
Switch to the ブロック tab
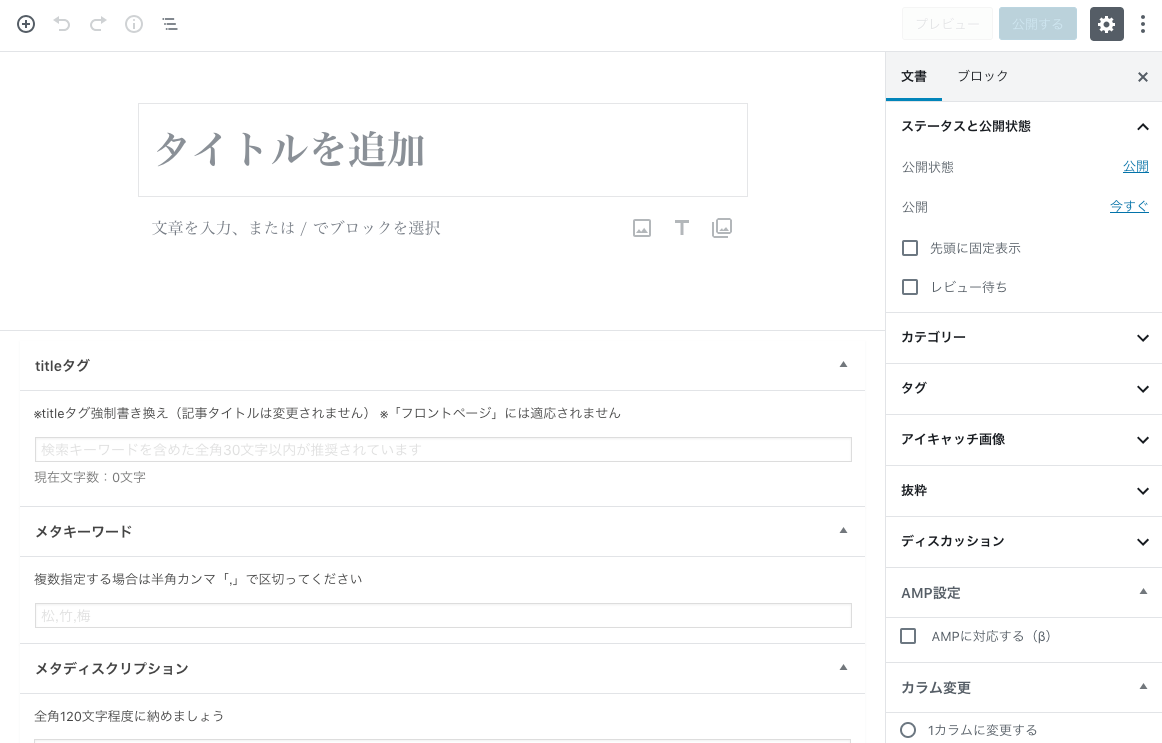pos(982,76)
